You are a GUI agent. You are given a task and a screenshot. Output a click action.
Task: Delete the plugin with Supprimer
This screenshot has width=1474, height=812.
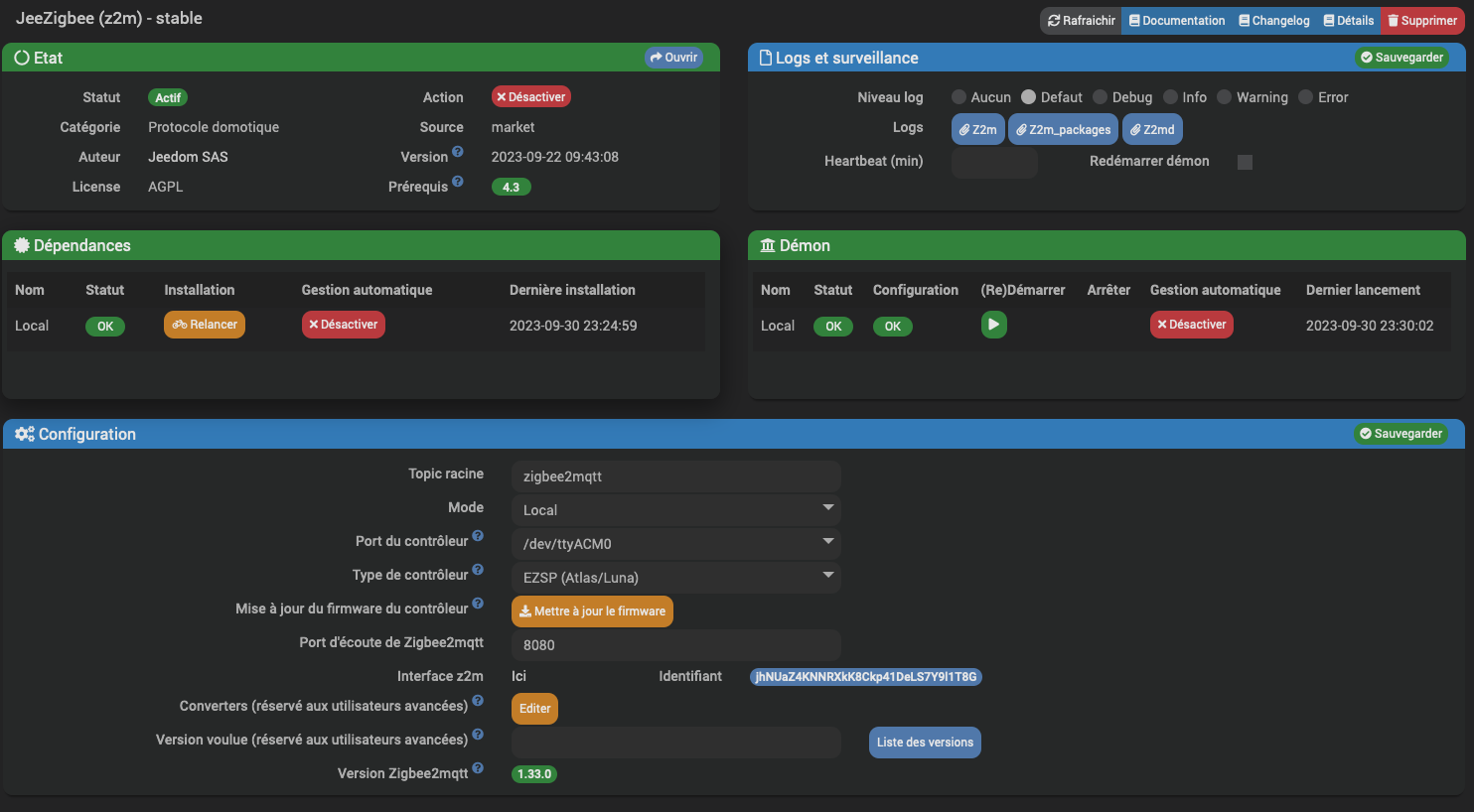[1421, 20]
